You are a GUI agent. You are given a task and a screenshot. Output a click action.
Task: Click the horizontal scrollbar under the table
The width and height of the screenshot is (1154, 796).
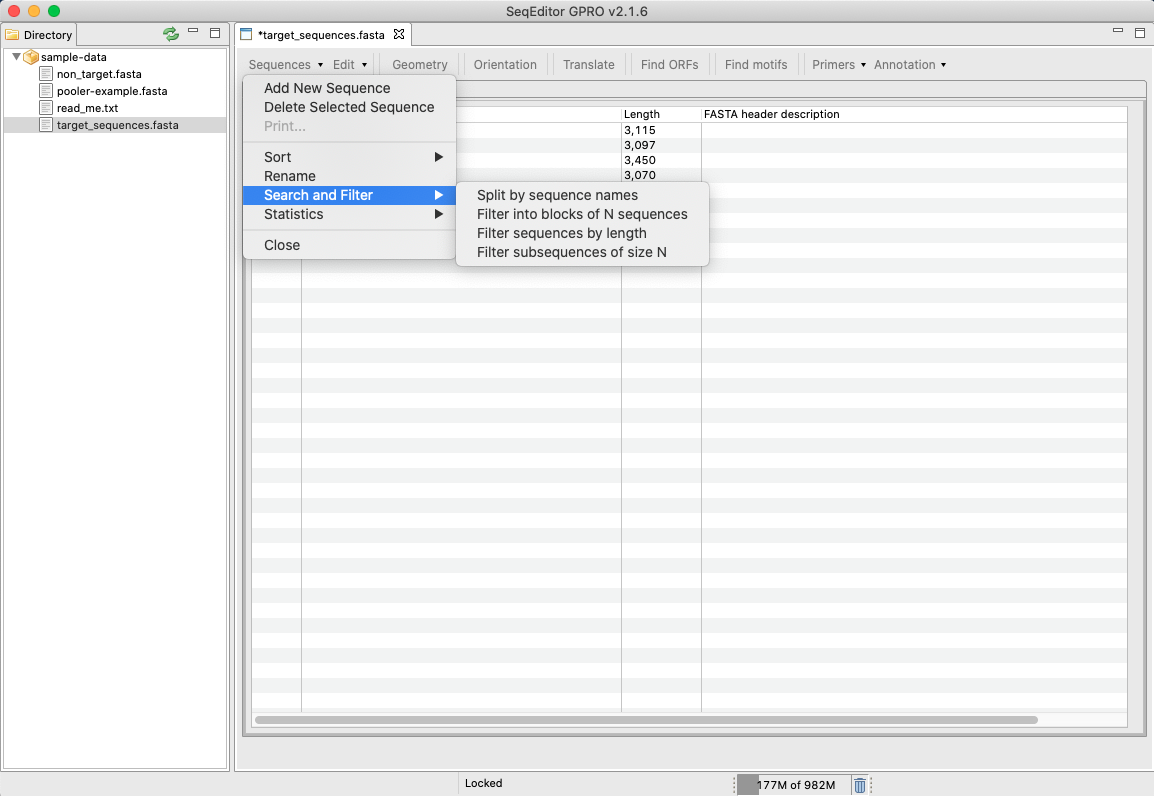tap(646, 720)
